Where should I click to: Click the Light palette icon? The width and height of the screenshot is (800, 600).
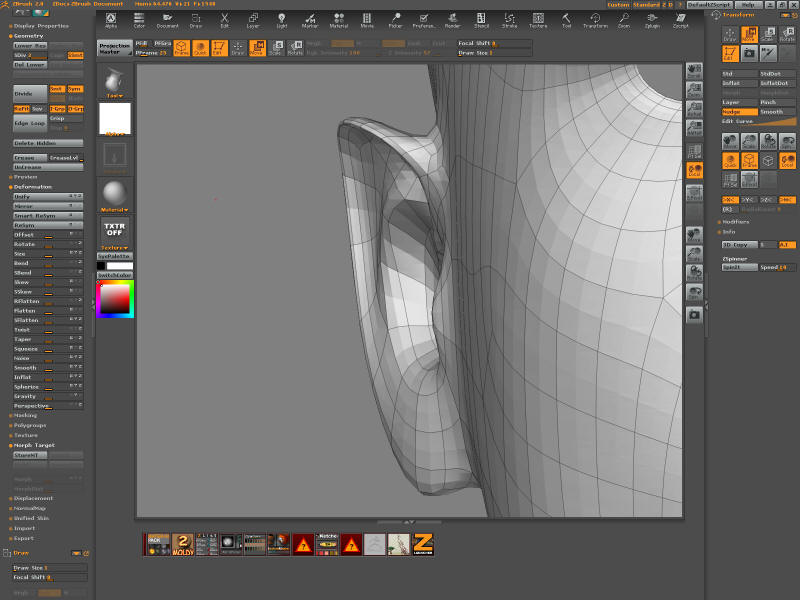(x=281, y=19)
